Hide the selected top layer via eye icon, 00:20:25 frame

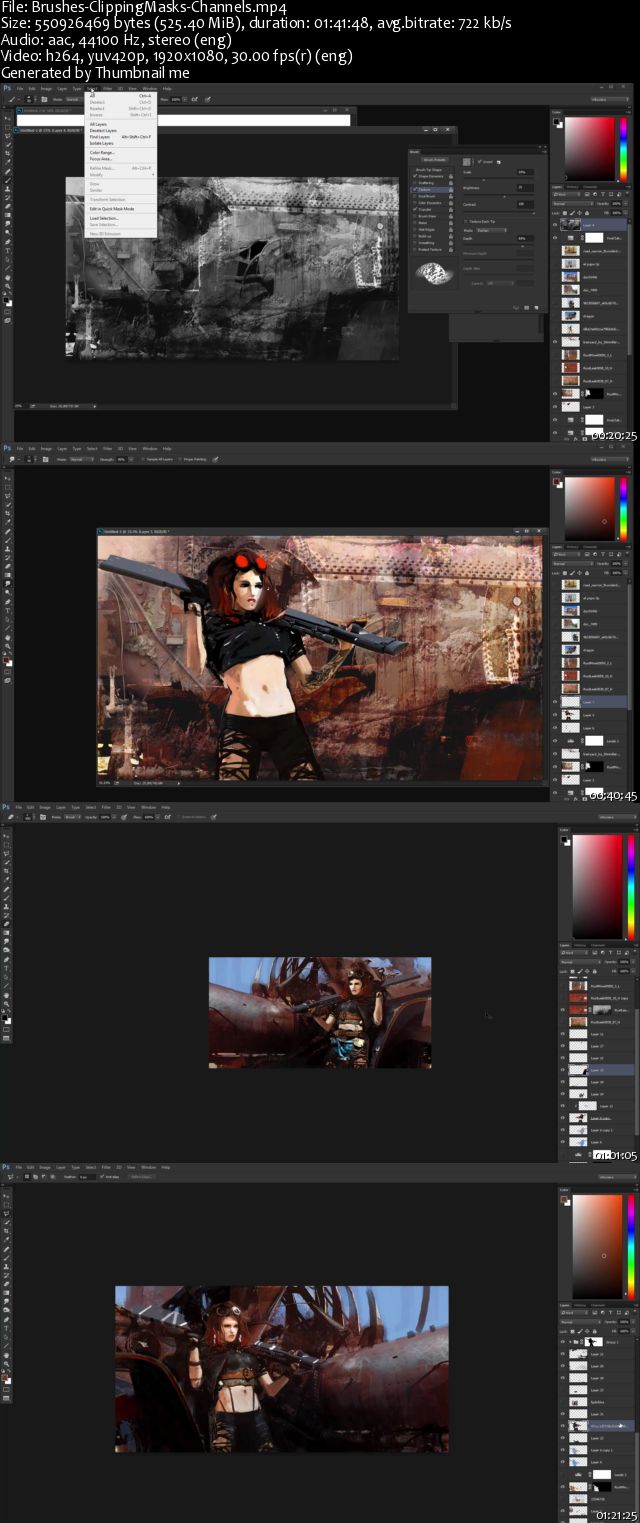click(x=555, y=225)
